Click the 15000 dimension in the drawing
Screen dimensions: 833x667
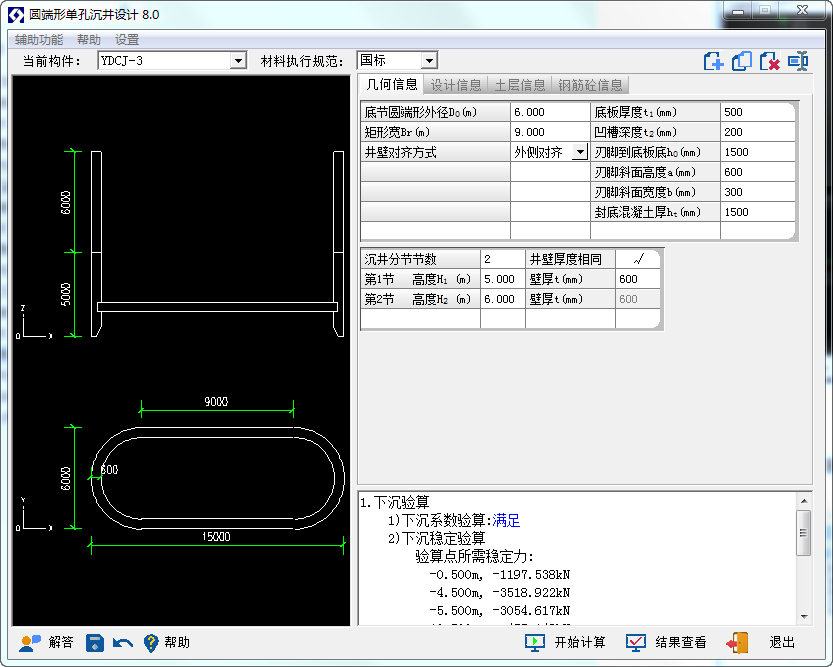pyautogui.click(x=216, y=537)
